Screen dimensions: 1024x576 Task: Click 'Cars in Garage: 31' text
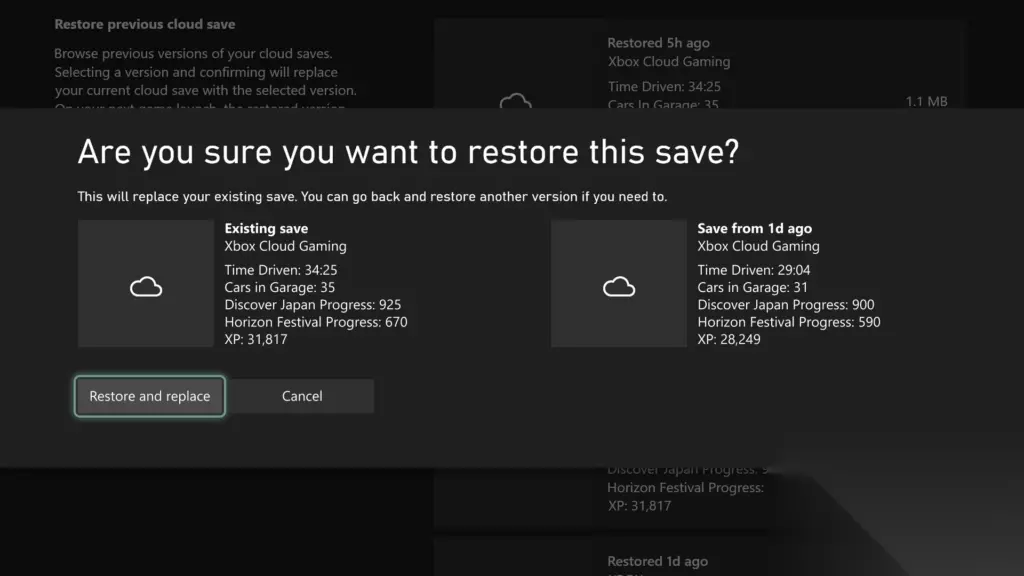click(752, 287)
